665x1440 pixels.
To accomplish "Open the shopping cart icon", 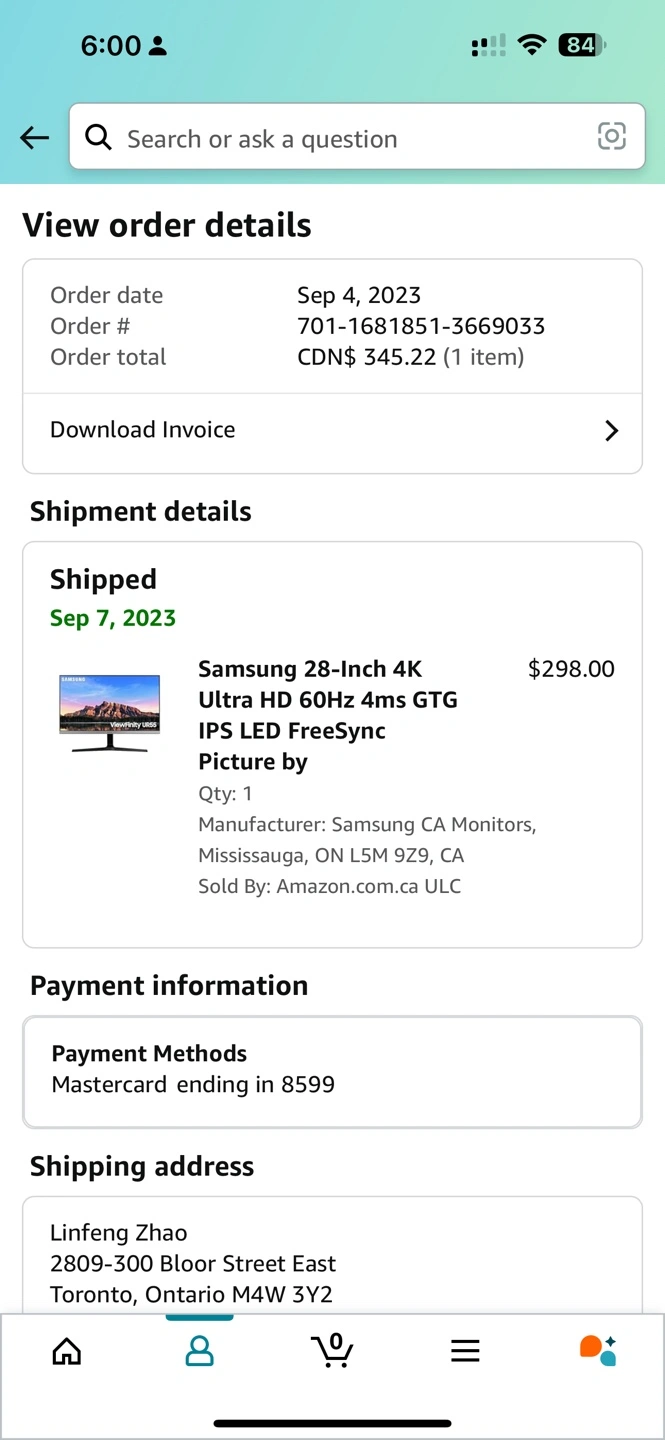I will pyautogui.click(x=332, y=1350).
